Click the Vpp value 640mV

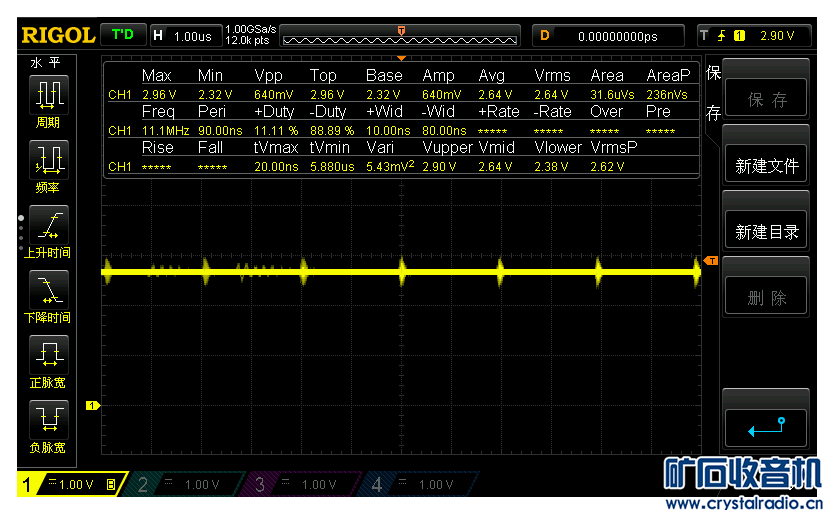tap(273, 94)
